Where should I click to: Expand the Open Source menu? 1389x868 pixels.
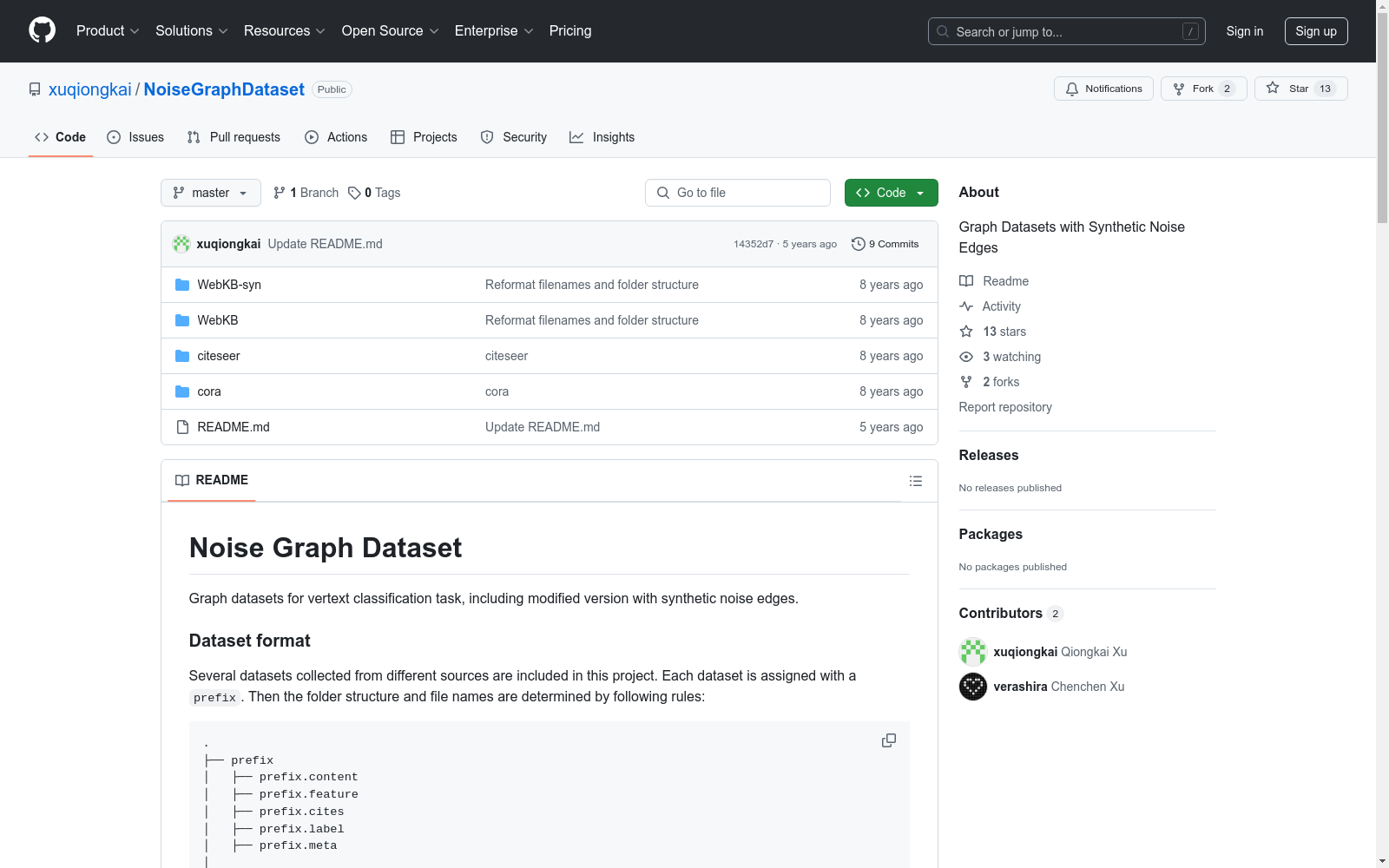coord(391,31)
